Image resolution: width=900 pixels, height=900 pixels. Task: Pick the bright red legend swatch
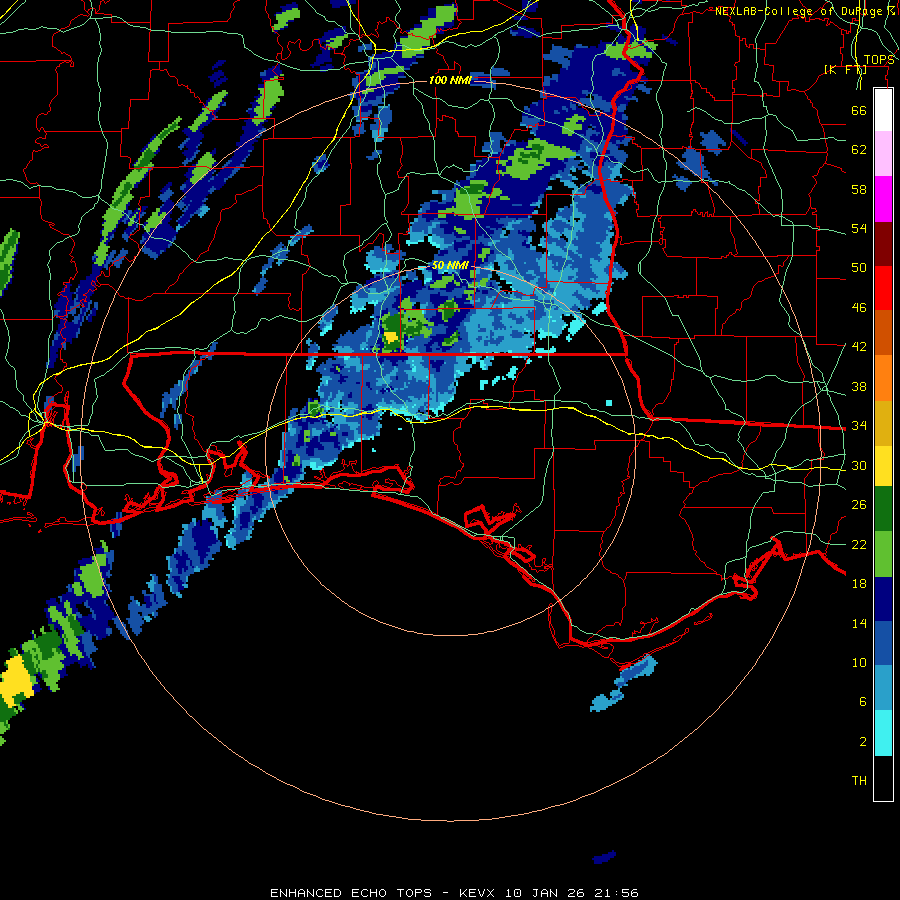coord(883,288)
